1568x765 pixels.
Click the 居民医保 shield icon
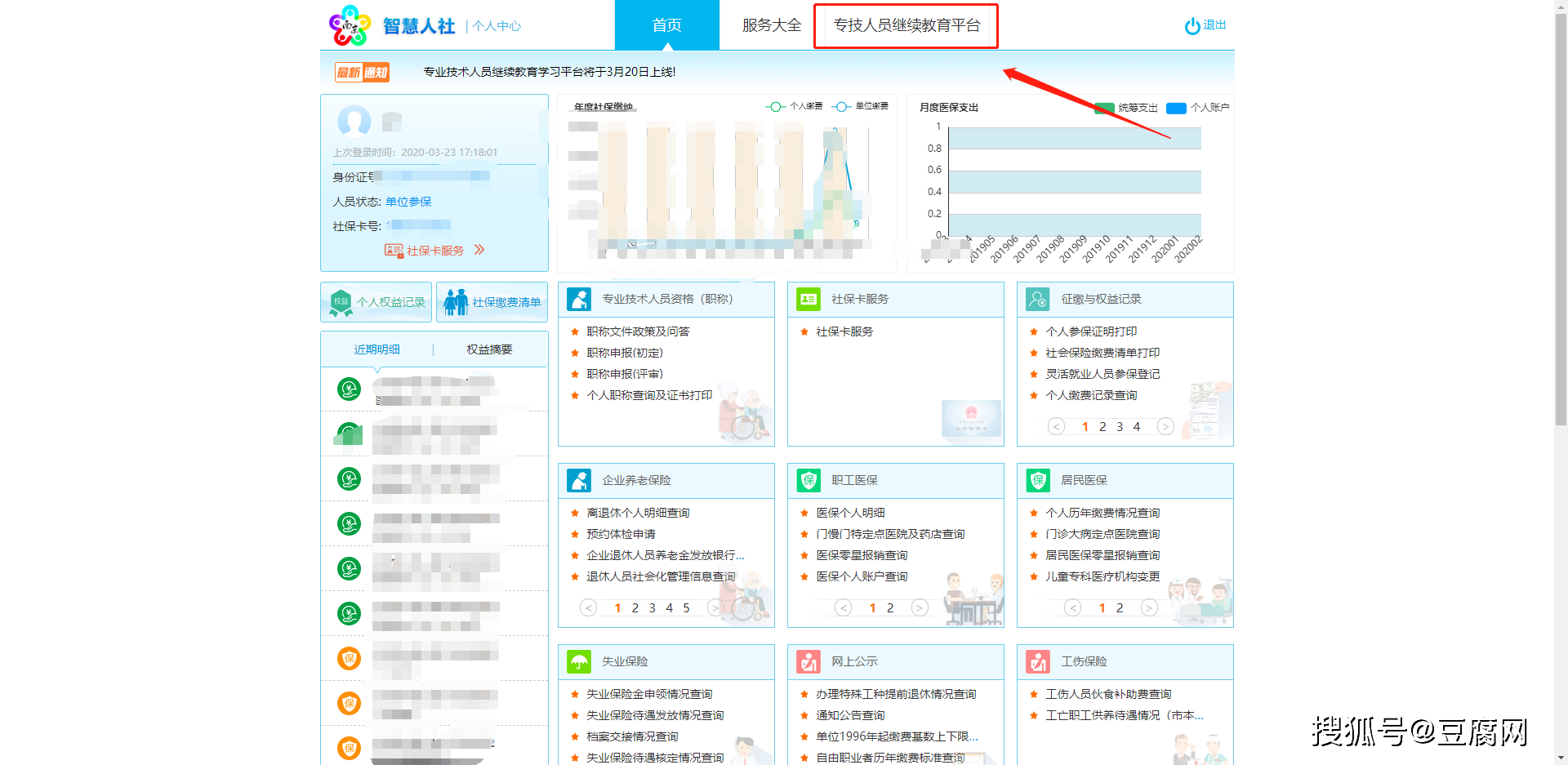pos(1038,480)
